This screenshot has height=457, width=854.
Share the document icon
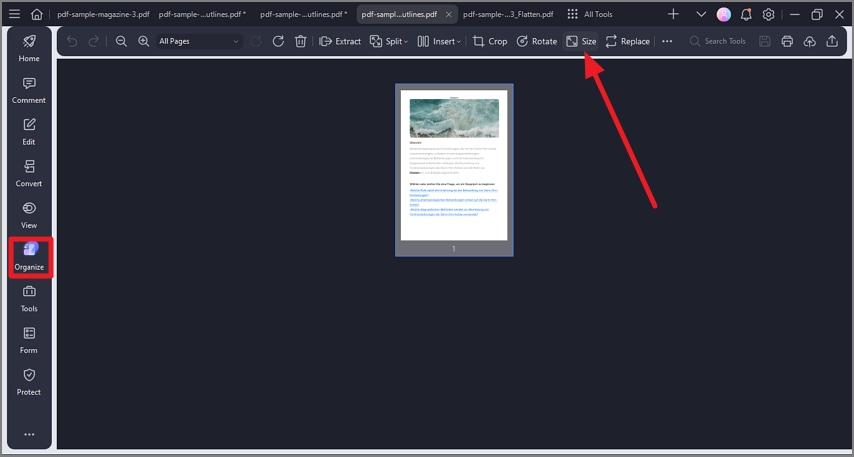[832, 41]
